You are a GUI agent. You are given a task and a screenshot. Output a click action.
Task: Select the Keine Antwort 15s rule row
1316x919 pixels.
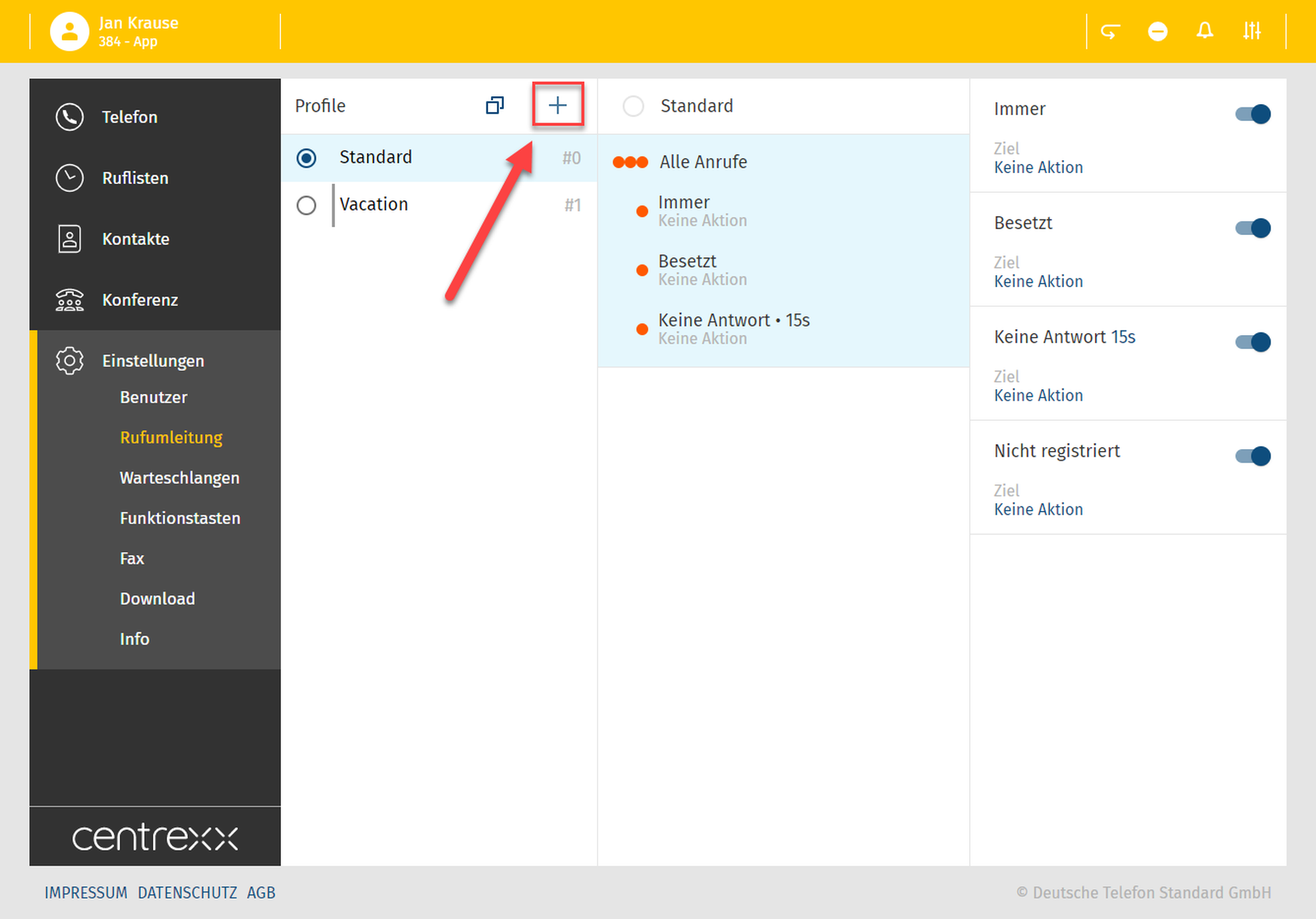(x=733, y=328)
